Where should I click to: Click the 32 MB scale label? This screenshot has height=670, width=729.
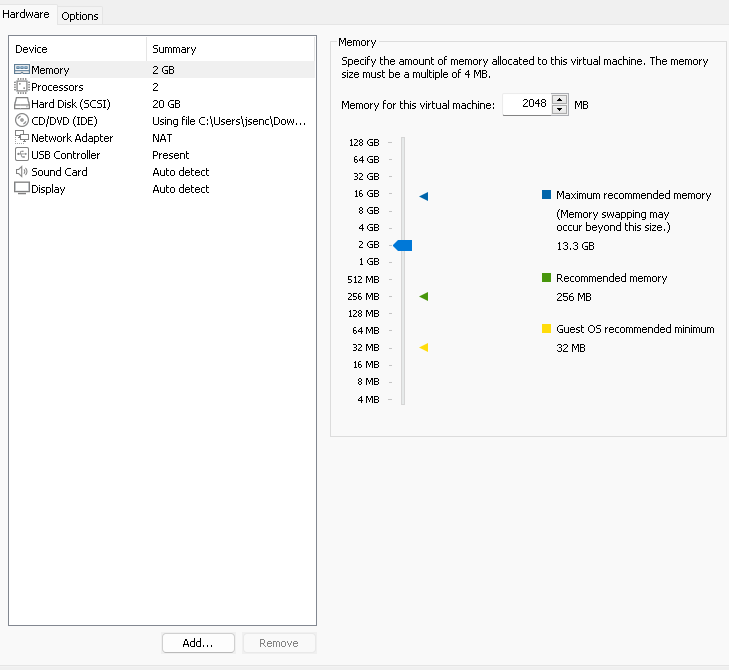pyautogui.click(x=365, y=348)
